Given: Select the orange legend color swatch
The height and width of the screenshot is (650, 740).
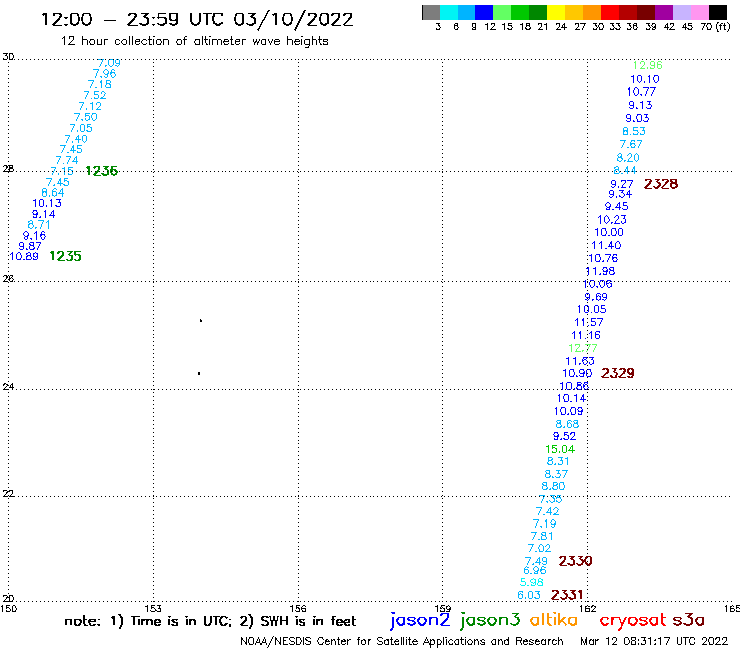Looking at the screenshot, I should point(592,12).
